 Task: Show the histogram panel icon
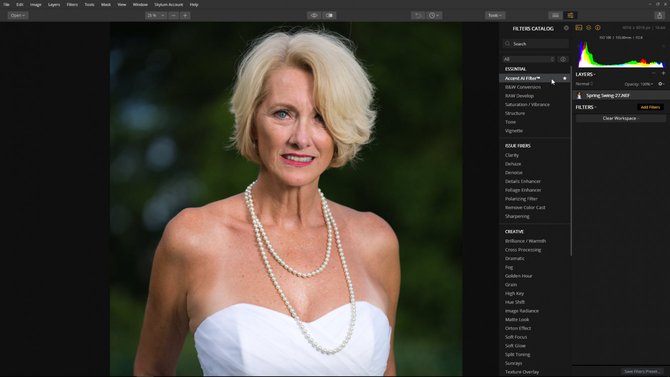tap(579, 28)
